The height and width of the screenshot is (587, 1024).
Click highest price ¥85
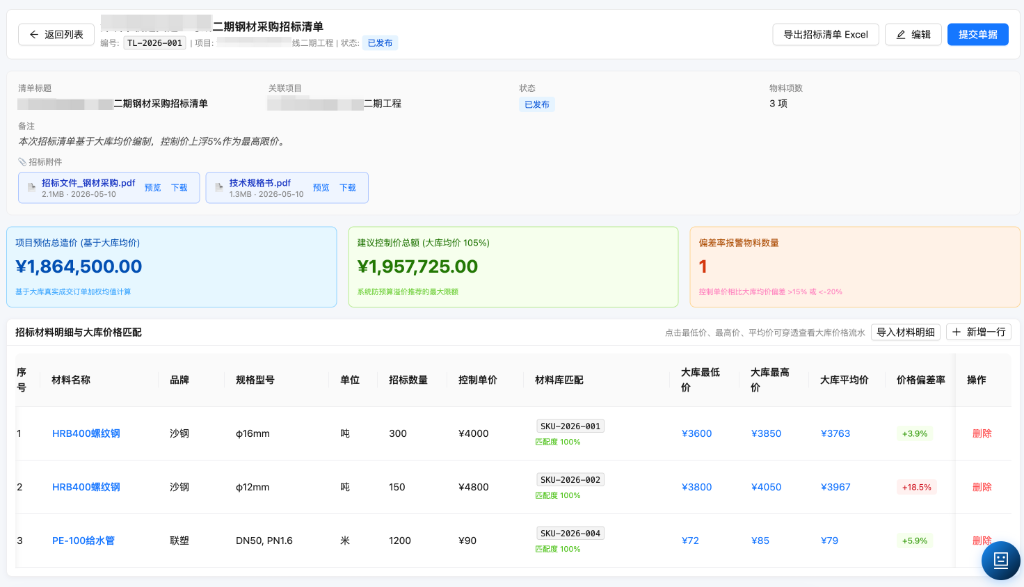[x=760, y=541]
